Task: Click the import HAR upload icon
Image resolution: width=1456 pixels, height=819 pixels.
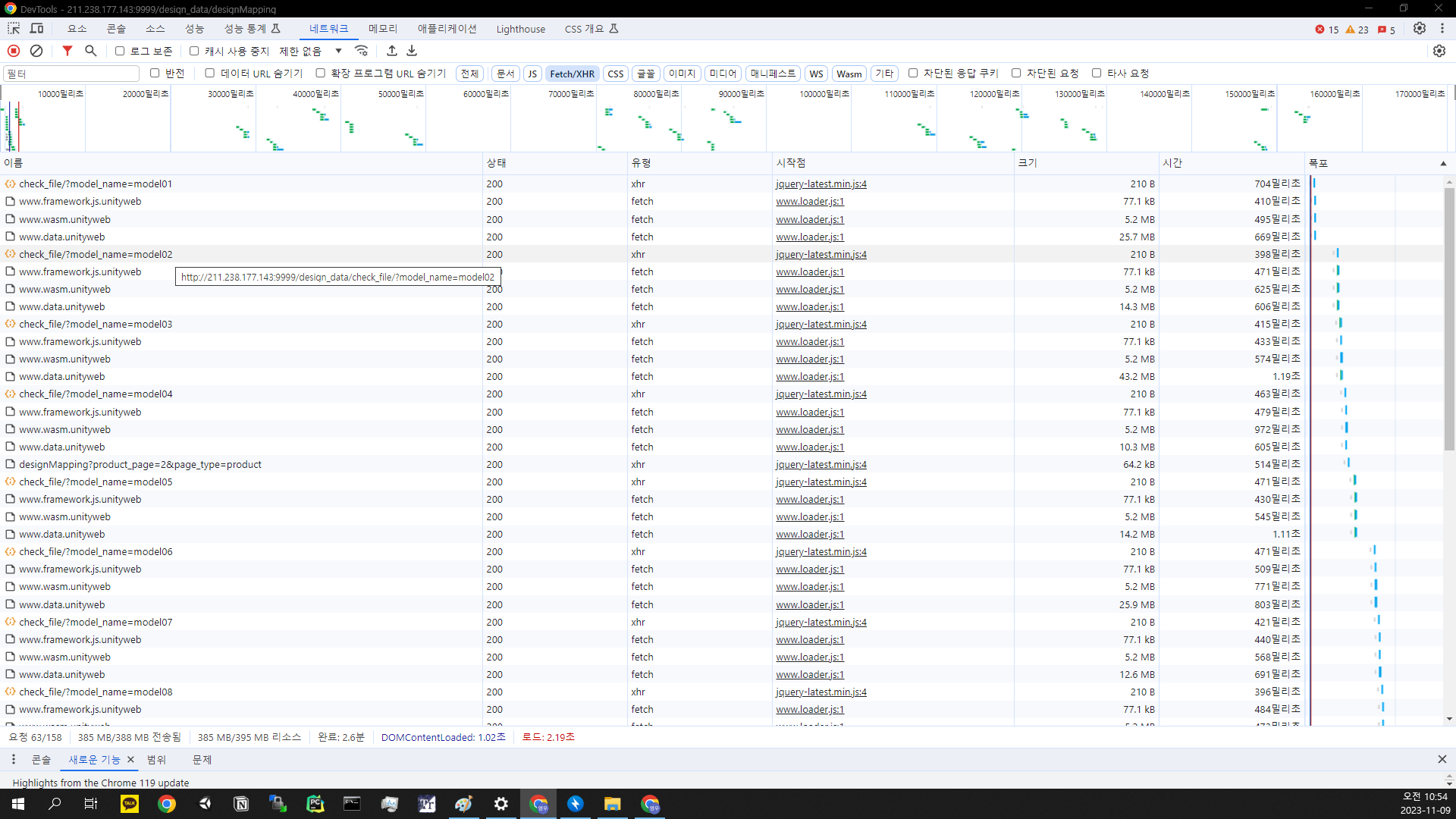Action: pos(392,51)
